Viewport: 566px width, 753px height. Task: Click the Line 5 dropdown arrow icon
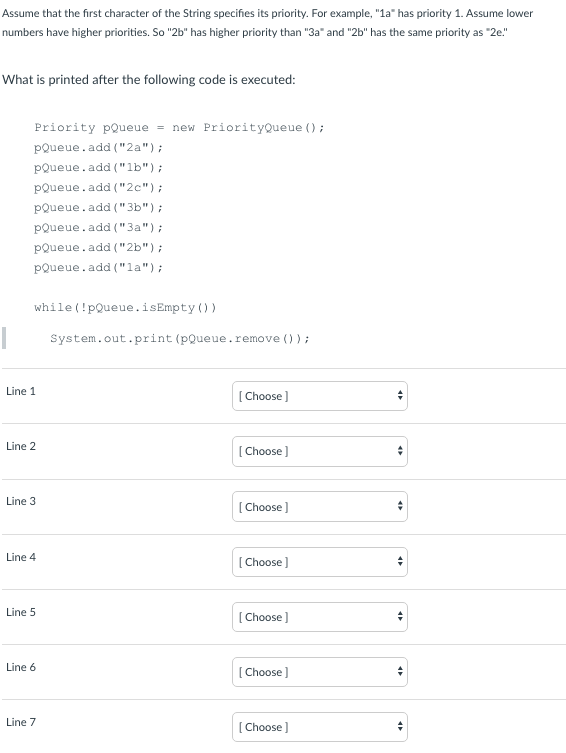(399, 617)
